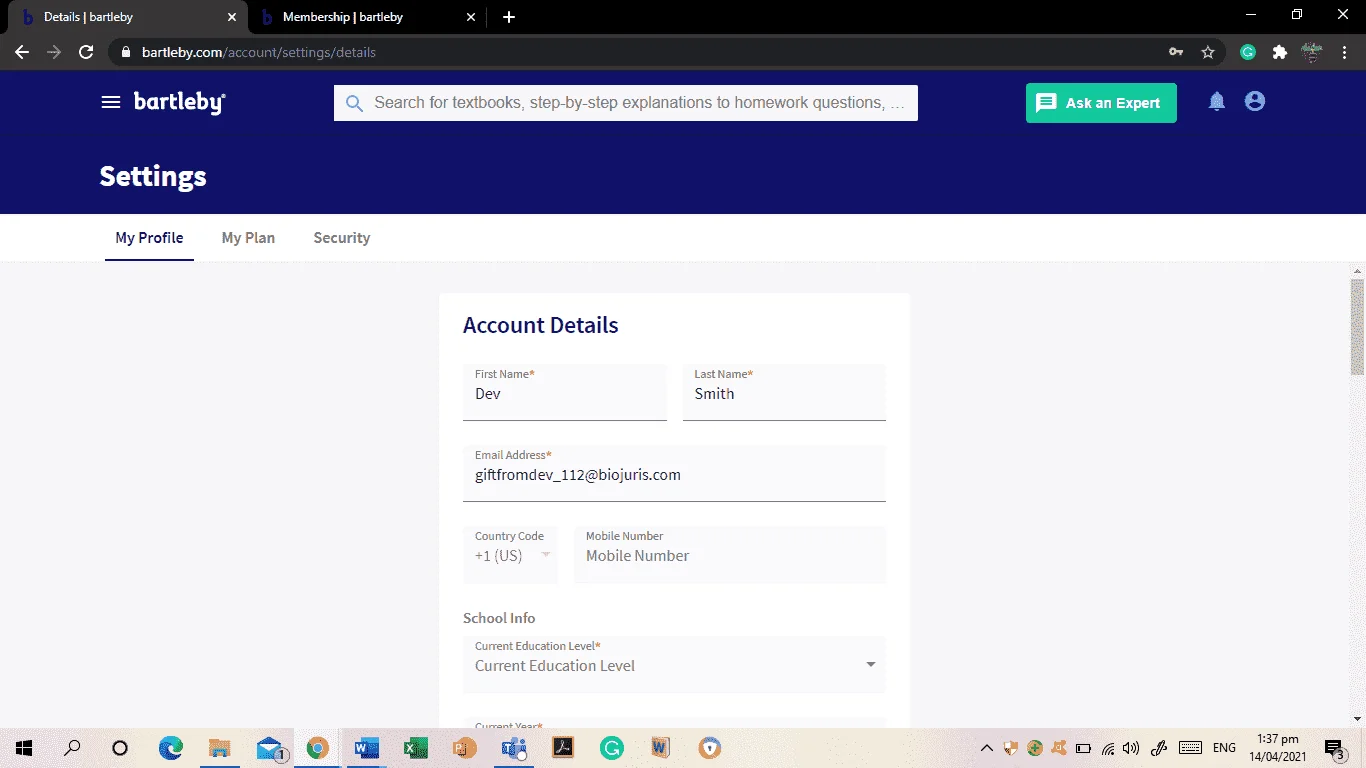Open the Extensions puzzle icon
Screen dimensions: 1366x768
[x=1279, y=52]
